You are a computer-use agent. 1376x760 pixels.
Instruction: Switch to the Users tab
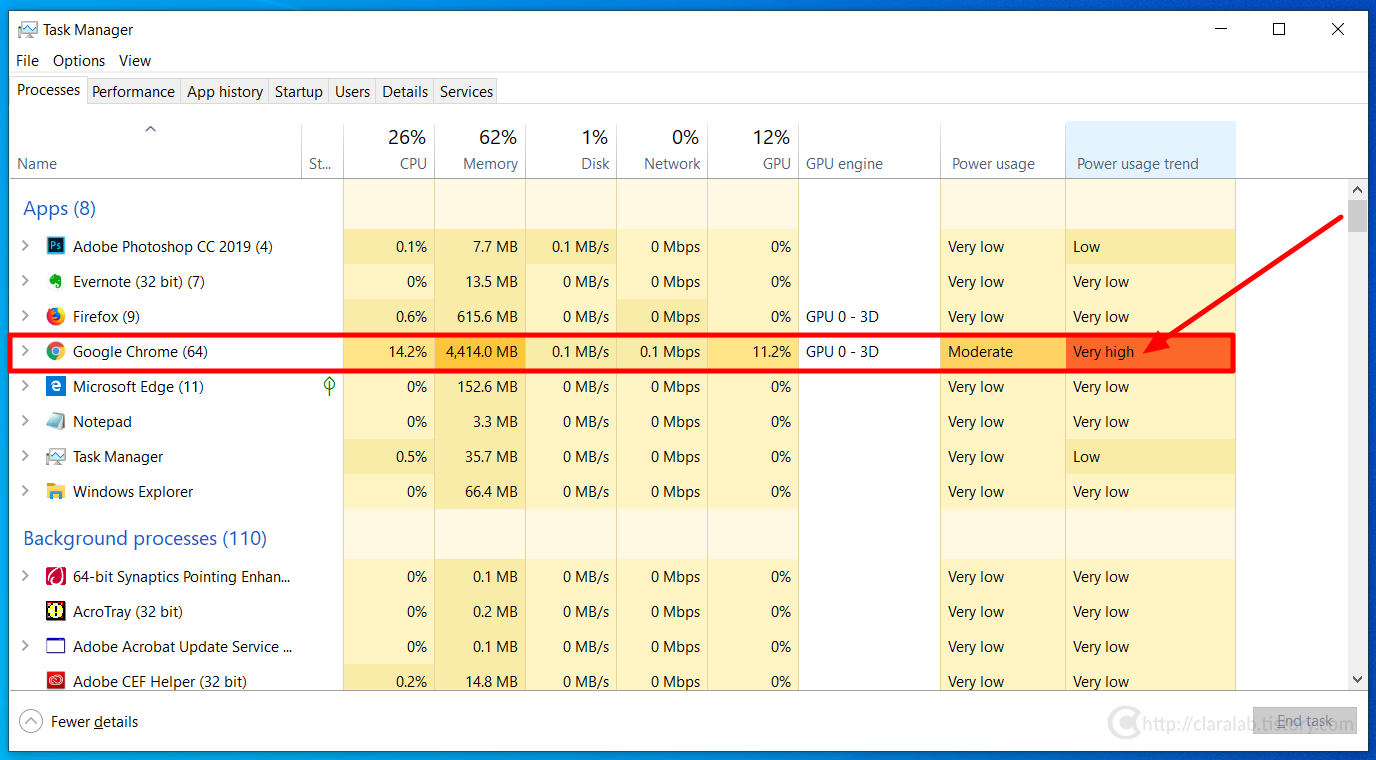coord(352,91)
